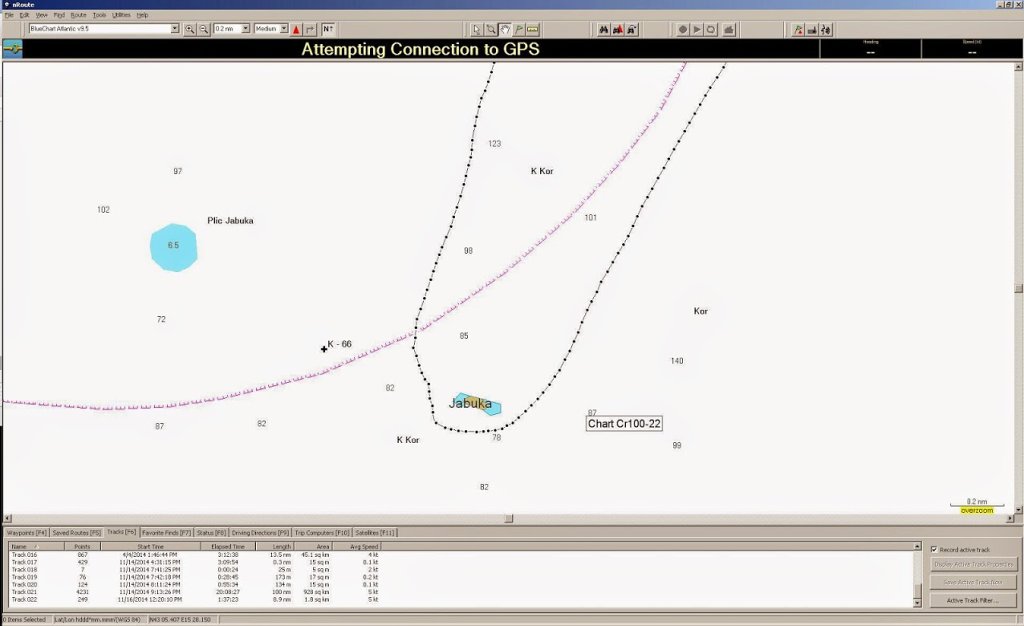Select the arrow selection tool

[477, 29]
